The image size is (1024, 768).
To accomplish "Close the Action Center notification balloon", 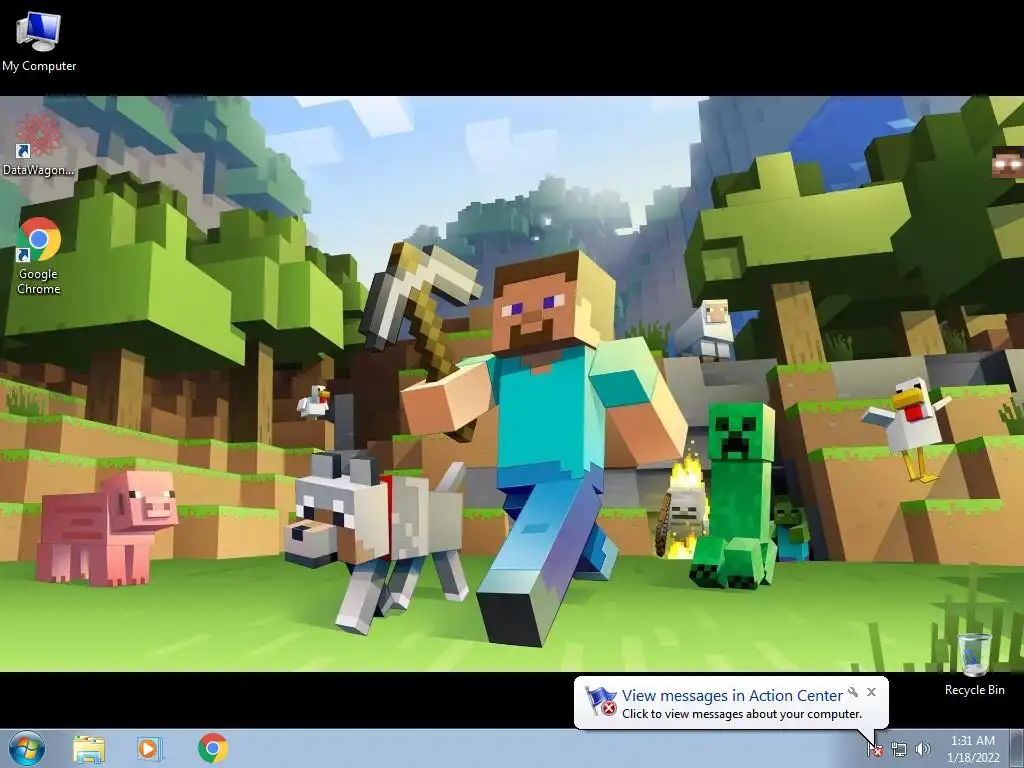I will [871, 692].
